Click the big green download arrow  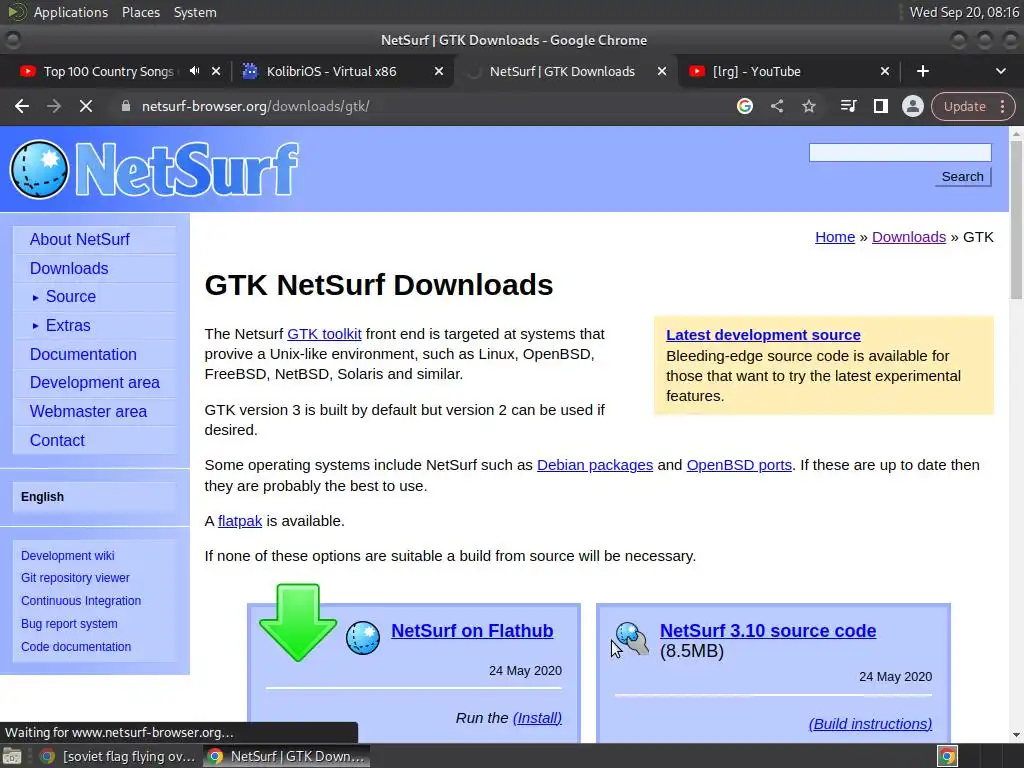click(x=298, y=622)
